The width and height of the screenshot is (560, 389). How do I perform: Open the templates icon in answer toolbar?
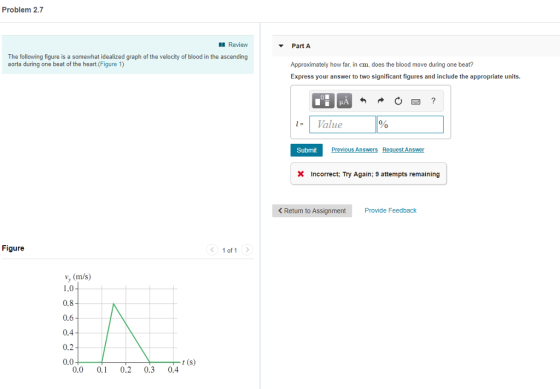point(323,101)
